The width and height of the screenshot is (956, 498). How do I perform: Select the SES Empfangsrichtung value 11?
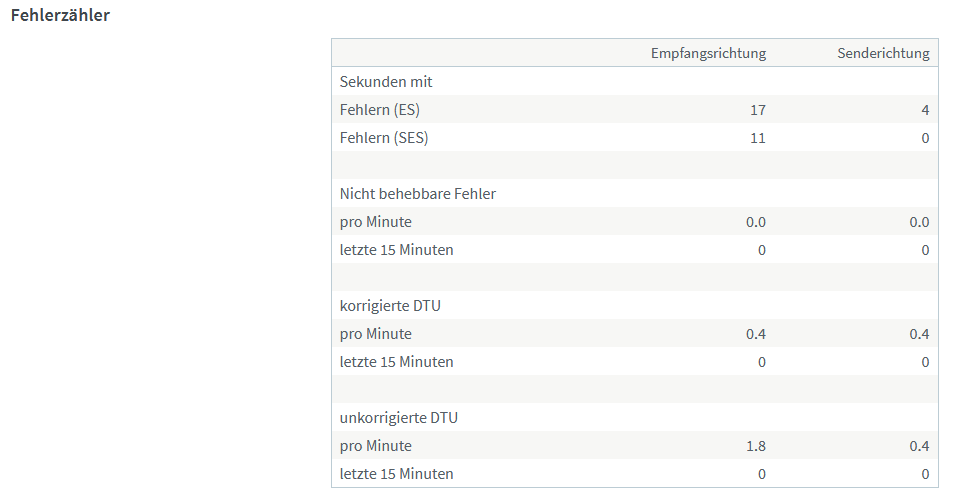click(758, 138)
